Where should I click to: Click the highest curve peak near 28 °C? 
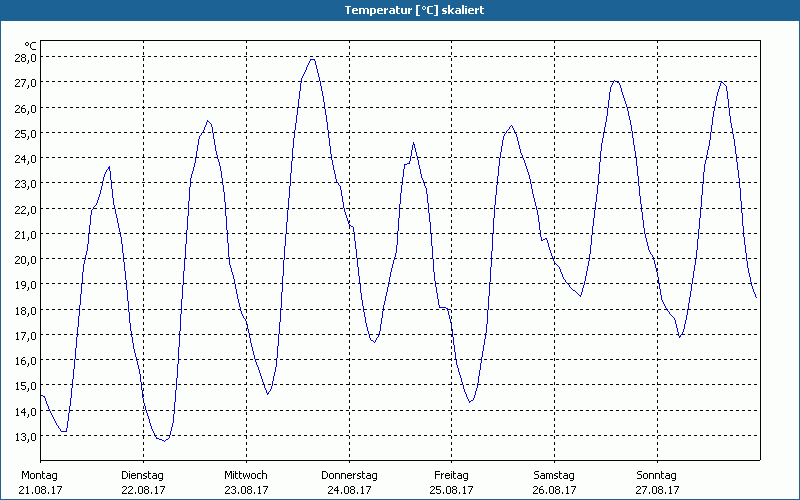click(x=313, y=59)
